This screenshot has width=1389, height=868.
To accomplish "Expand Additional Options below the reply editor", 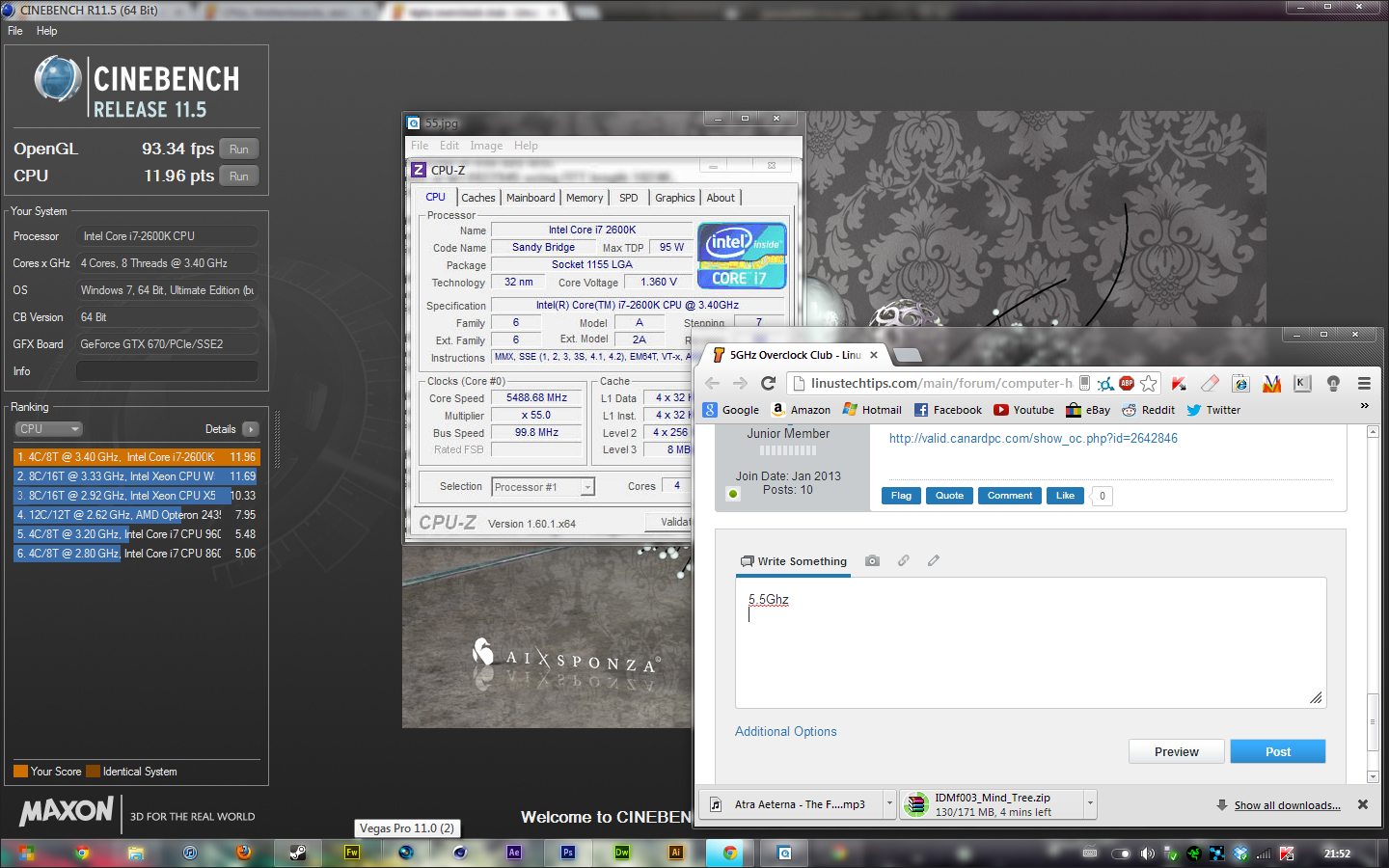I will (x=785, y=732).
